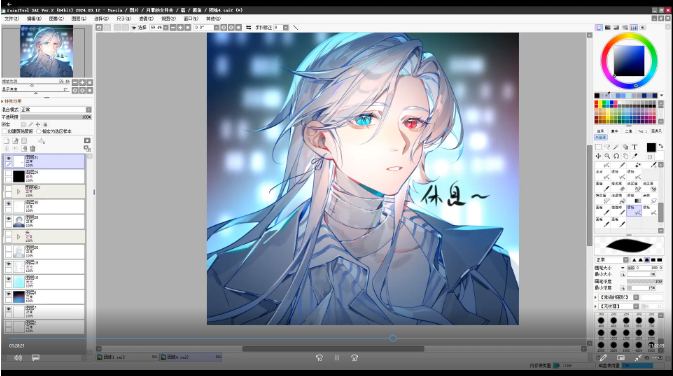
Task: Select the rectangular selection tool
Action: click(598, 147)
